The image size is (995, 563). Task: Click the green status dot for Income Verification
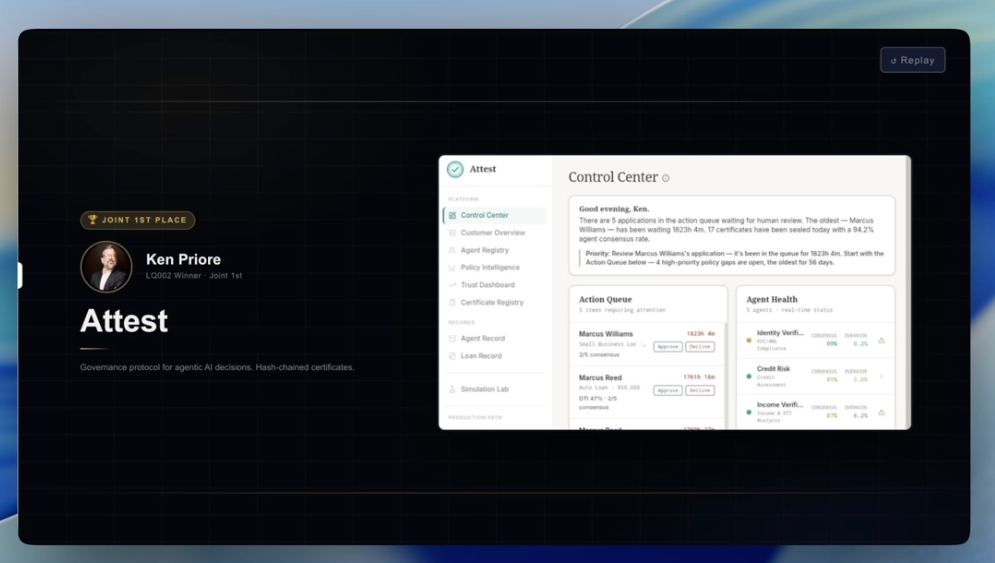[x=749, y=413]
